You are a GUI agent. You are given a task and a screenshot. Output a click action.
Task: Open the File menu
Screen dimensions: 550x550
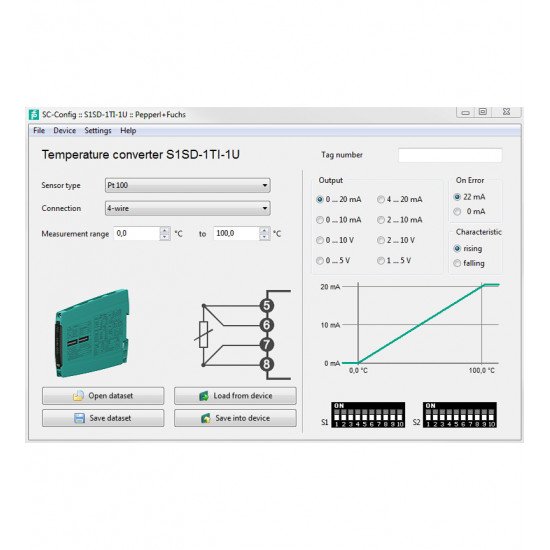click(39, 130)
